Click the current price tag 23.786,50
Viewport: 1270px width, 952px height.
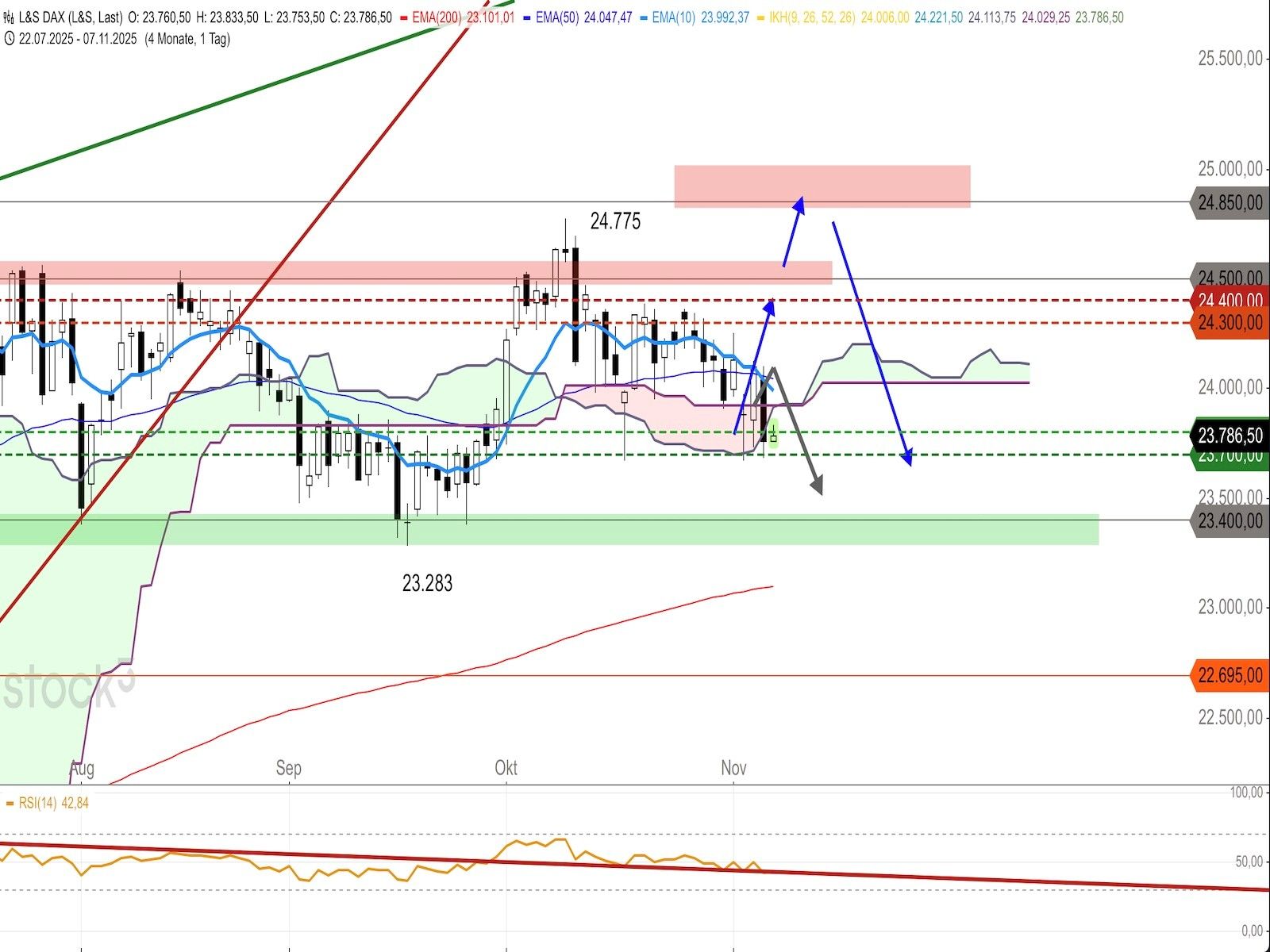point(1230,436)
